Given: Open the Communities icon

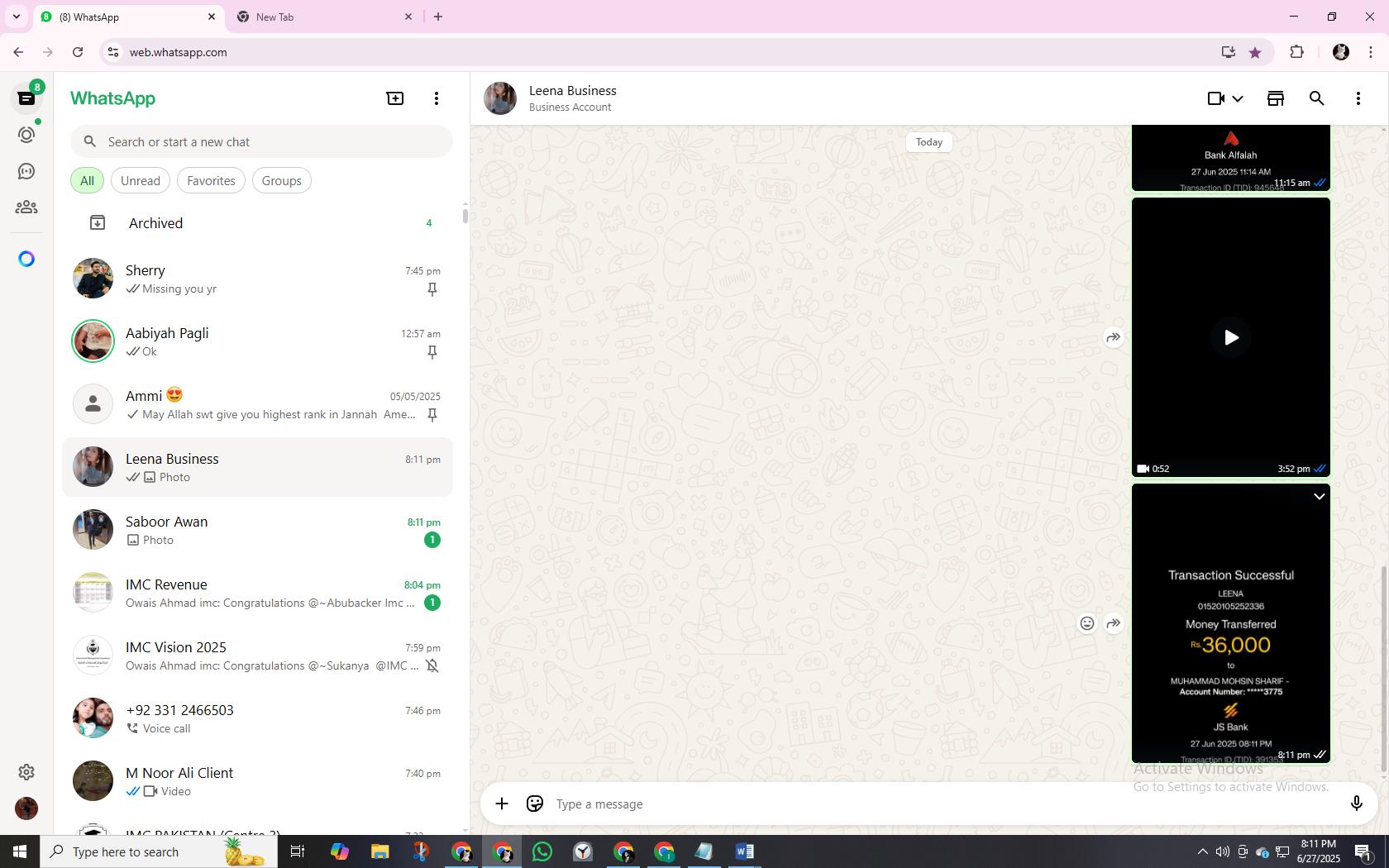Looking at the screenshot, I should tap(26, 207).
